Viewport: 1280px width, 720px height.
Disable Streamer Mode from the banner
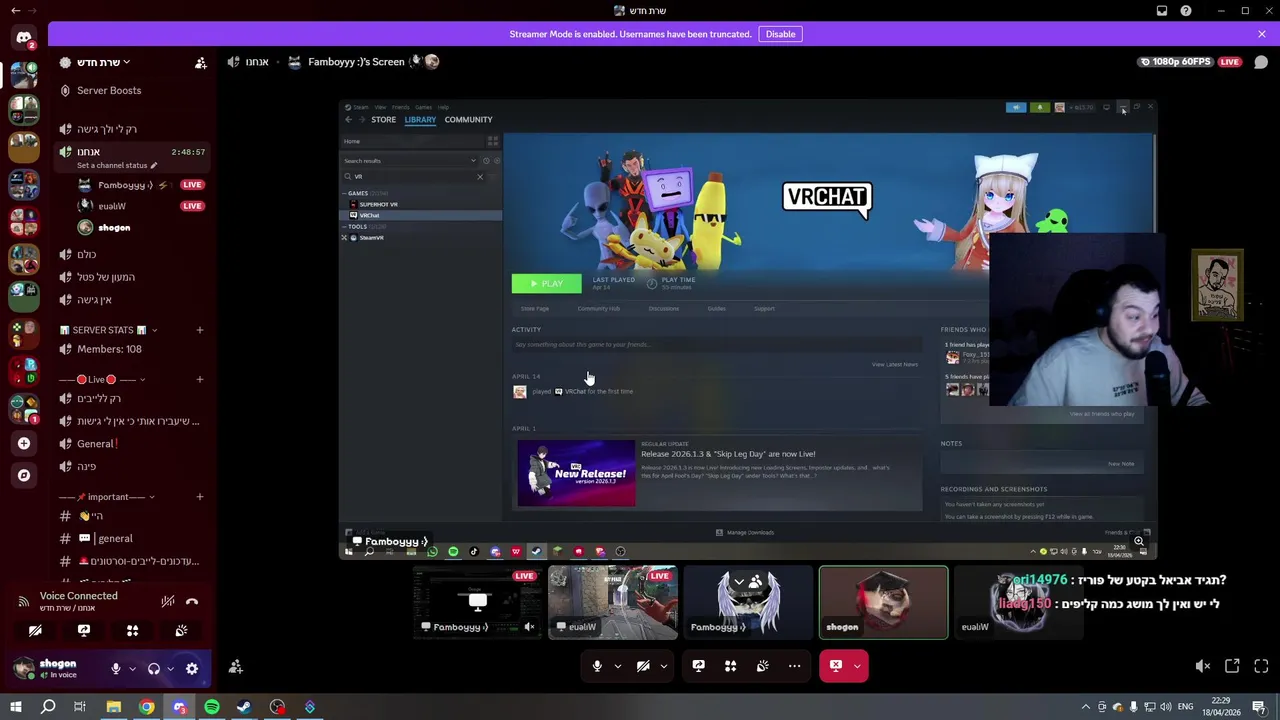point(780,34)
